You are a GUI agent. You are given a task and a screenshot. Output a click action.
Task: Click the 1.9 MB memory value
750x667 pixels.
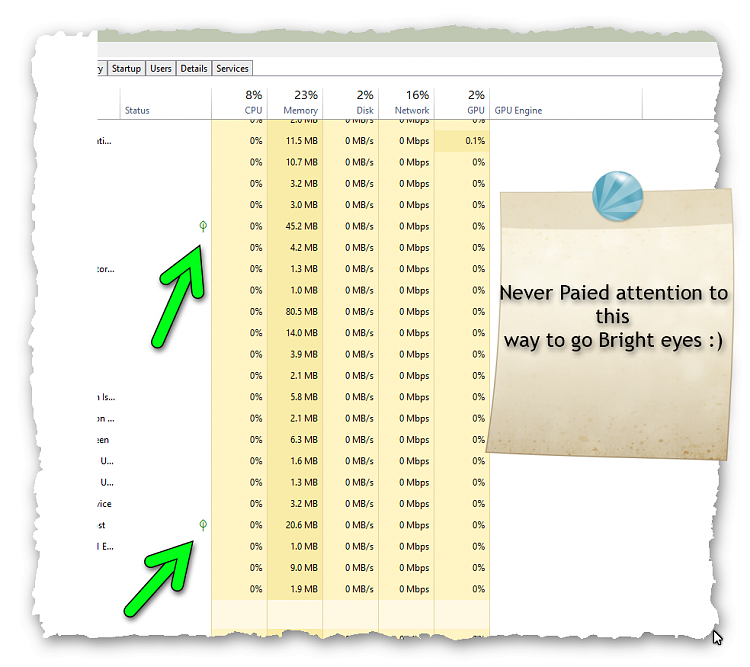304,589
